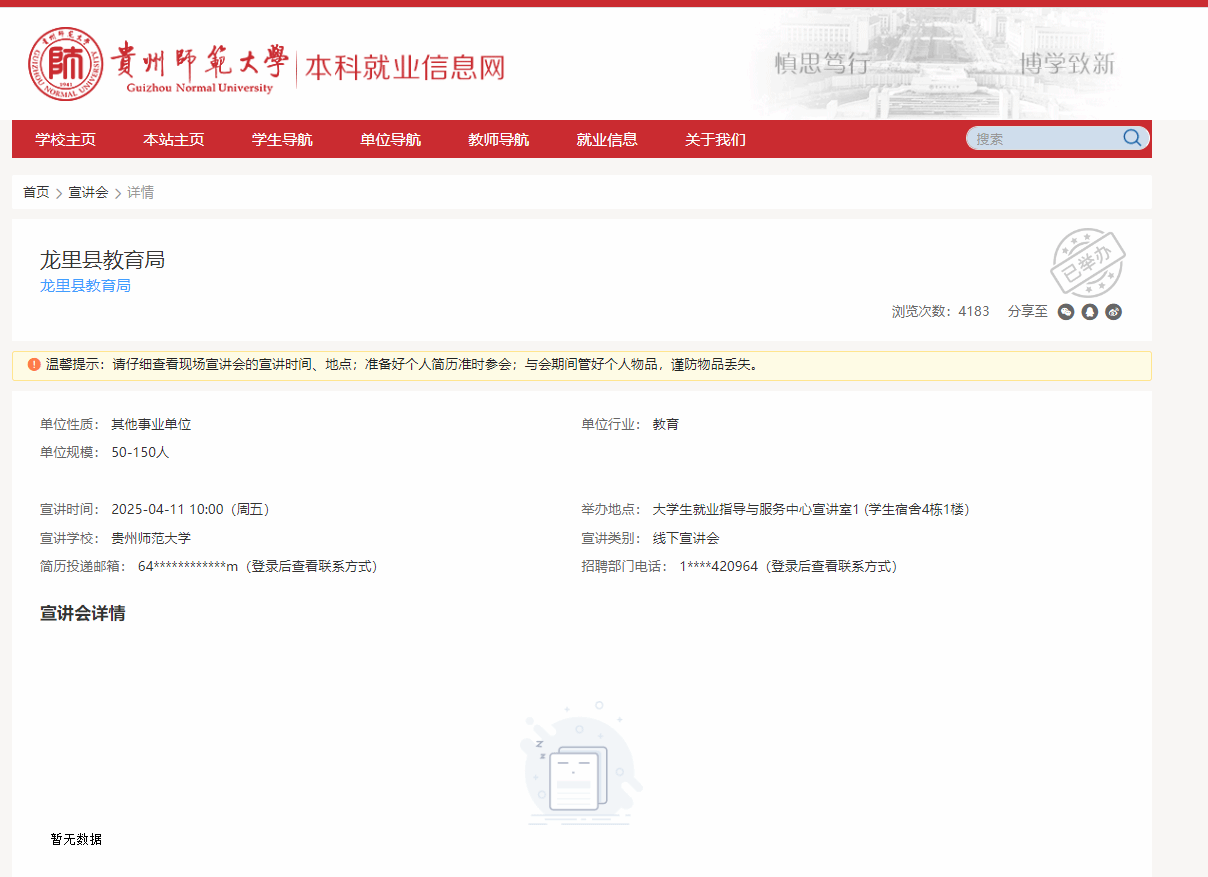Go to 首页 via the breadcrumb
Screen dimensions: 1208x877
[x=36, y=192]
